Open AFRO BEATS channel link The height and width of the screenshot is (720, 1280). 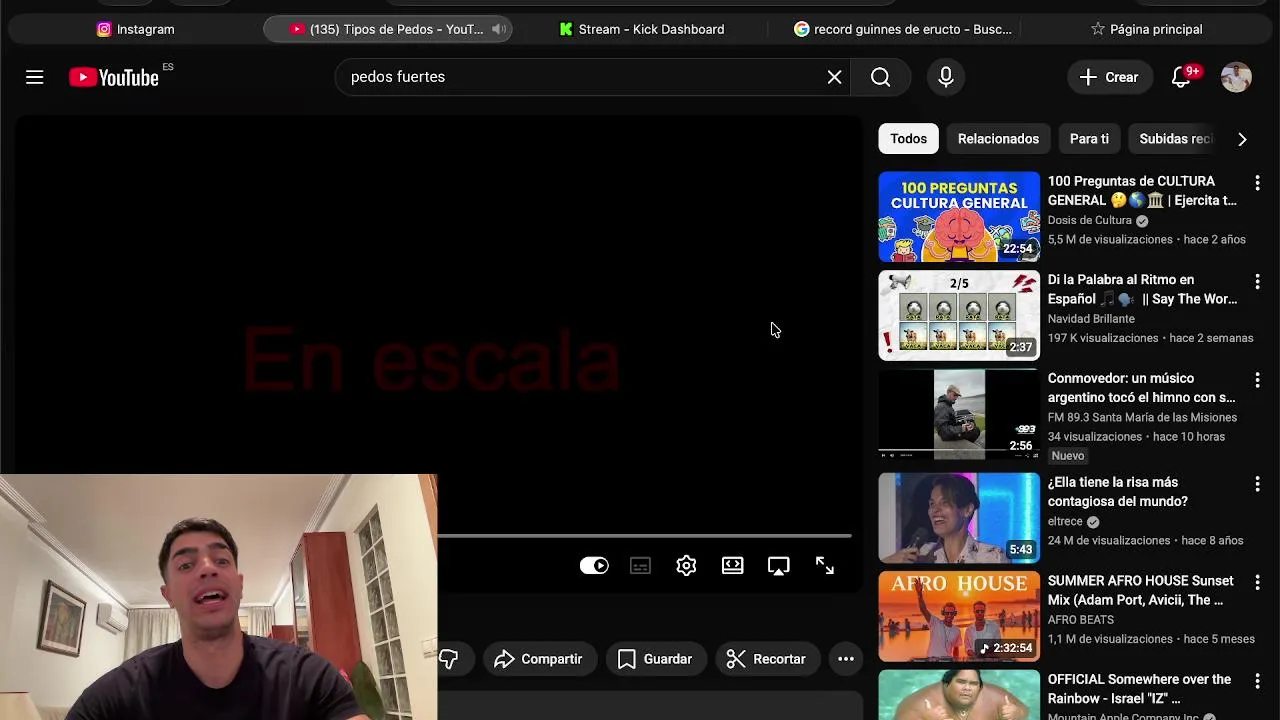1081,620
